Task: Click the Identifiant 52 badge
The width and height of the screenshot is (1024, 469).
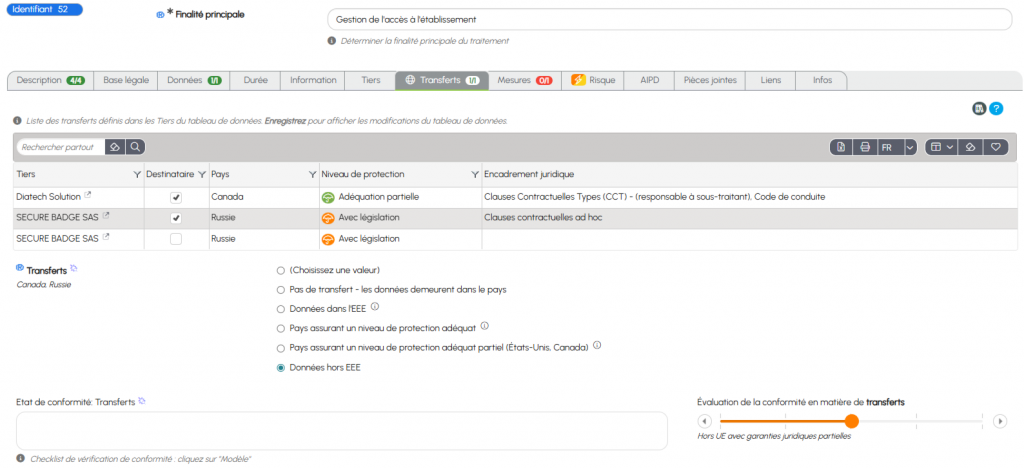Action: (x=45, y=9)
